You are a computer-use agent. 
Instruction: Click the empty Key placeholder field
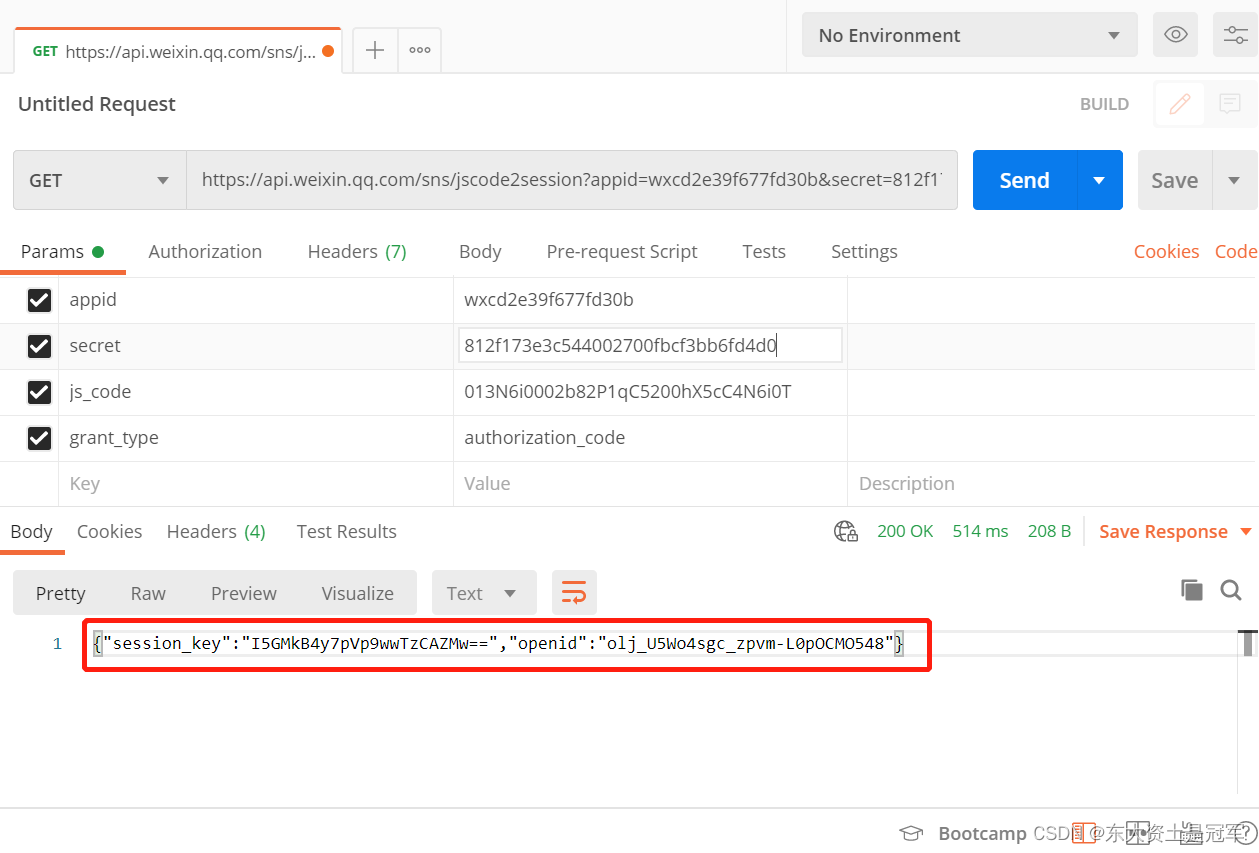click(256, 484)
